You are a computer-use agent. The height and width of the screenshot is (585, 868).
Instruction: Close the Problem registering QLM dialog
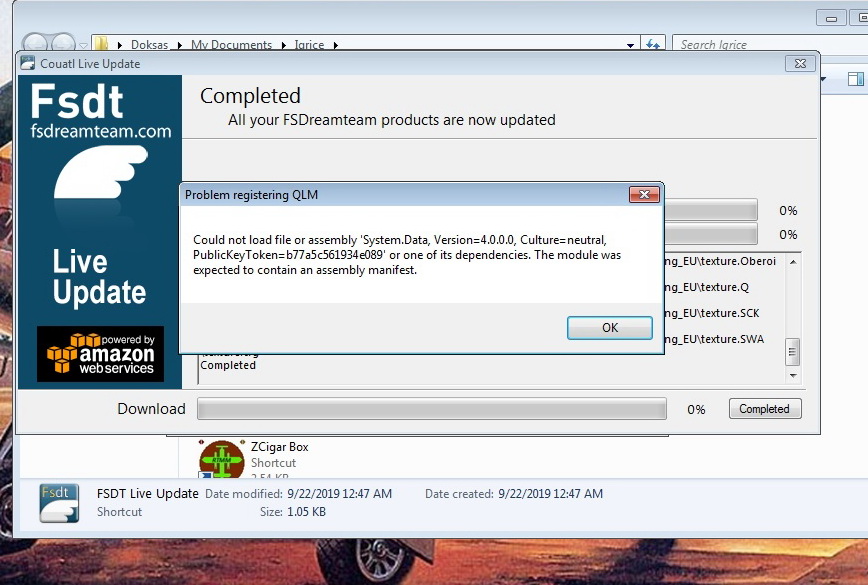644,194
